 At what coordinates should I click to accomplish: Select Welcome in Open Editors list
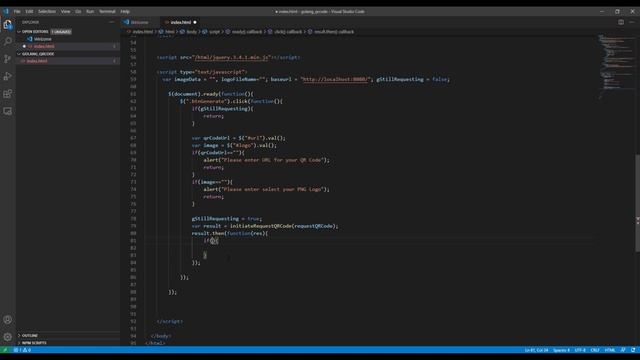[42, 39]
